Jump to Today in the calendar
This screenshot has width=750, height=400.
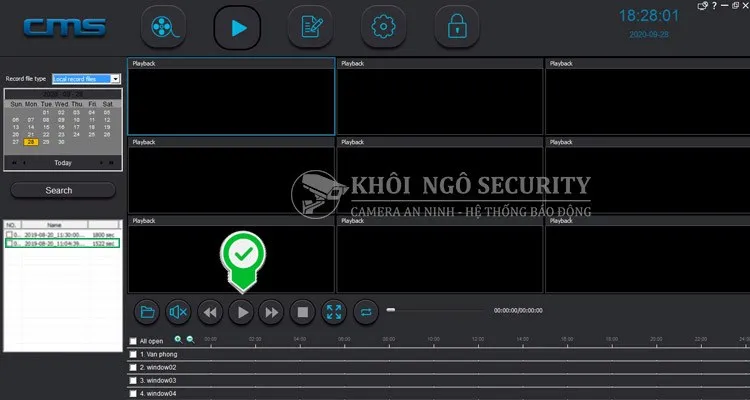(x=63, y=163)
